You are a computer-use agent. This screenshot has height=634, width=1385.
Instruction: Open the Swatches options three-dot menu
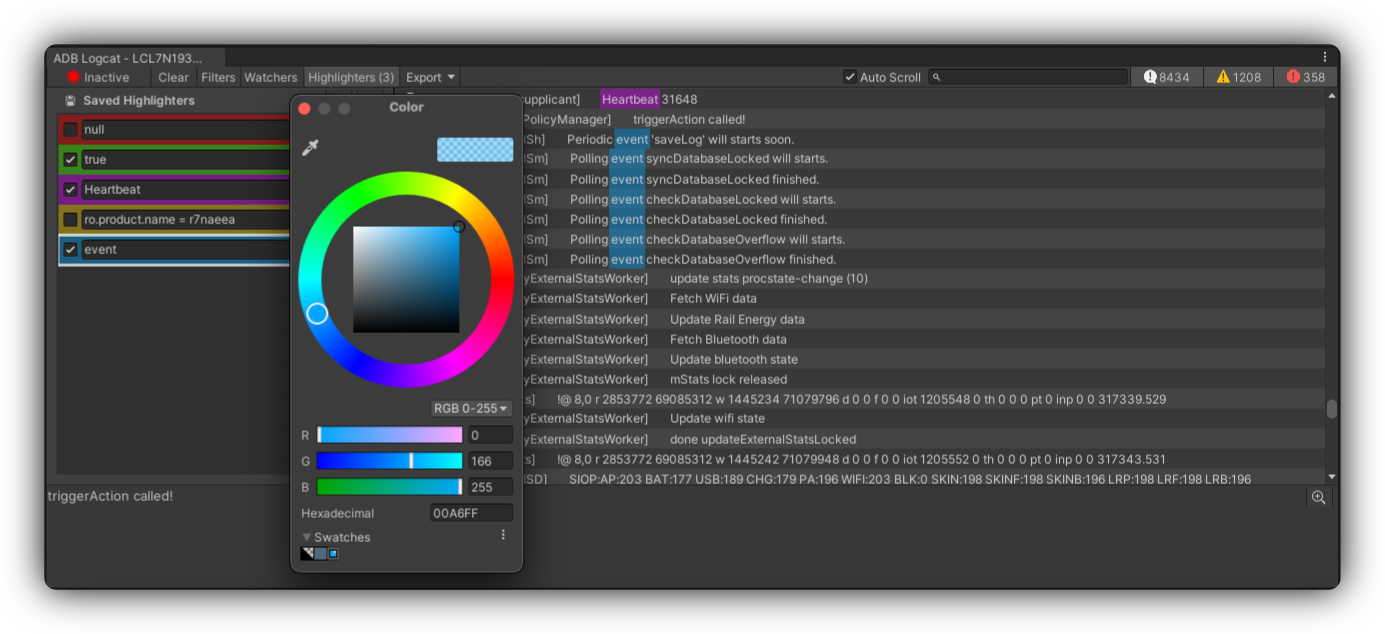tap(503, 536)
